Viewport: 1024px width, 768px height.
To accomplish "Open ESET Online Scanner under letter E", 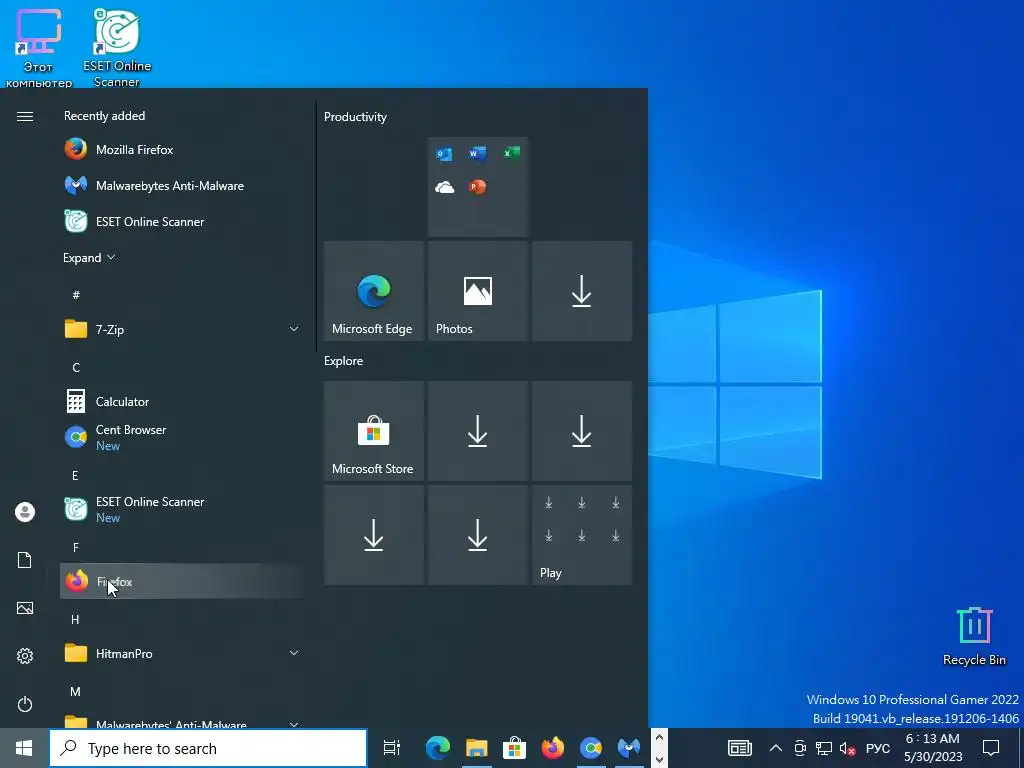I will pyautogui.click(x=183, y=509).
